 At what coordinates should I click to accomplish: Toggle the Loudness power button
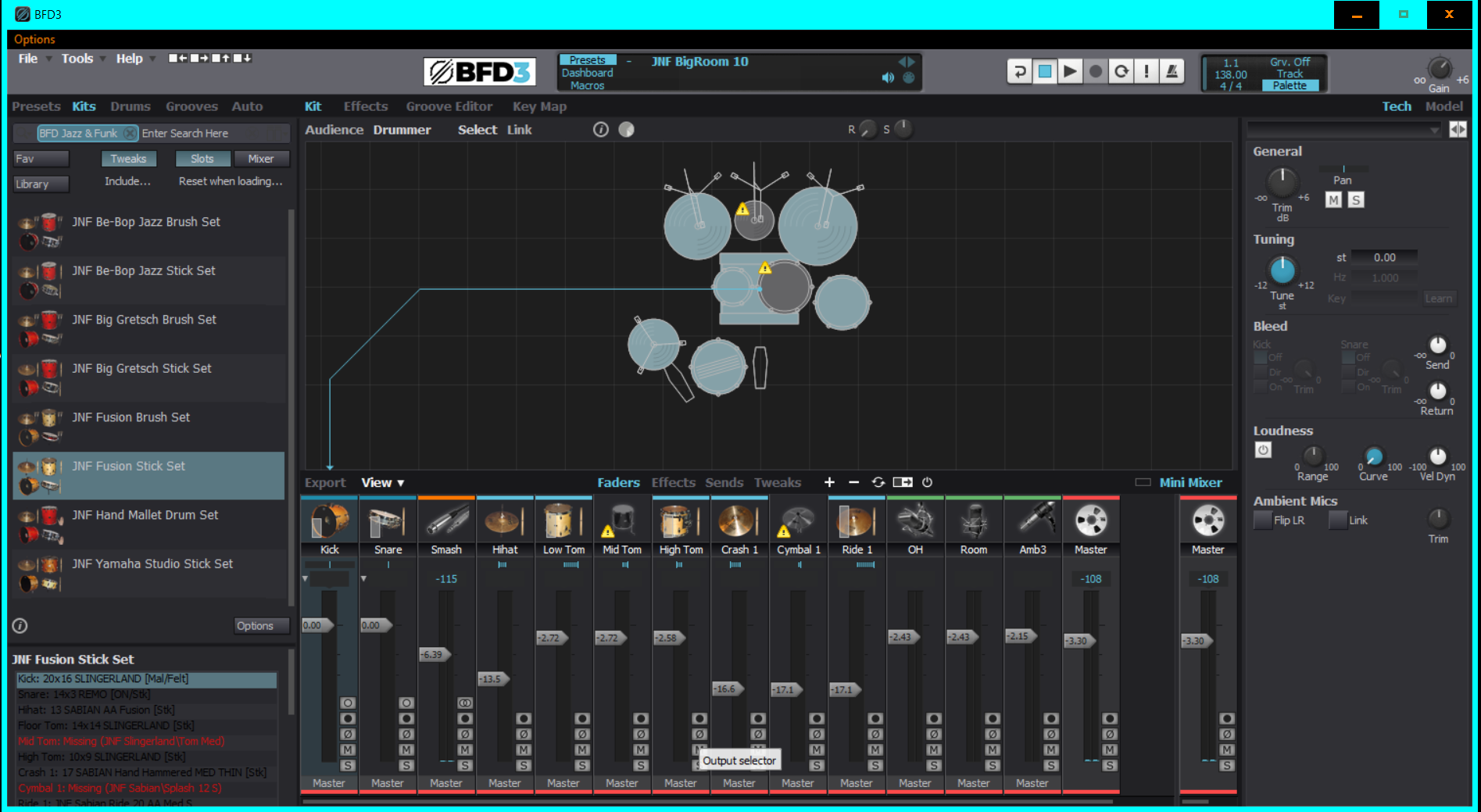(x=1263, y=450)
